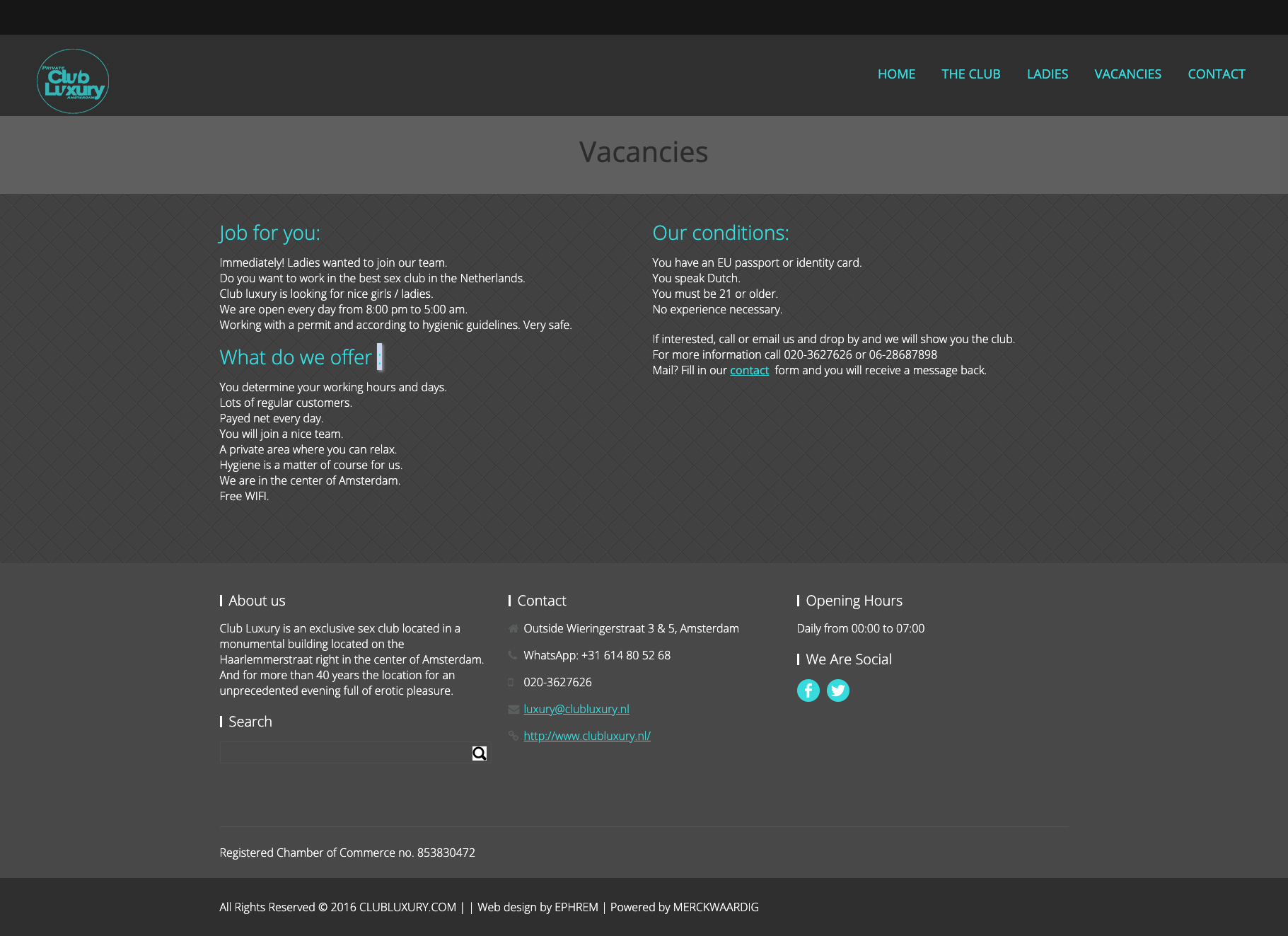Viewport: 1288px width, 936px height.
Task: Open the http://www.clubluxury.nl/ link
Action: [x=586, y=736]
